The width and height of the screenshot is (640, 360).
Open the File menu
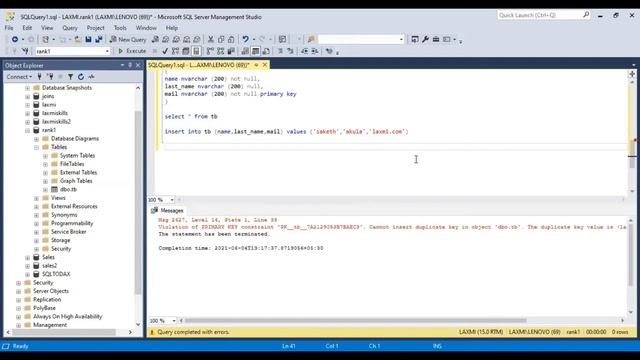(9, 28)
